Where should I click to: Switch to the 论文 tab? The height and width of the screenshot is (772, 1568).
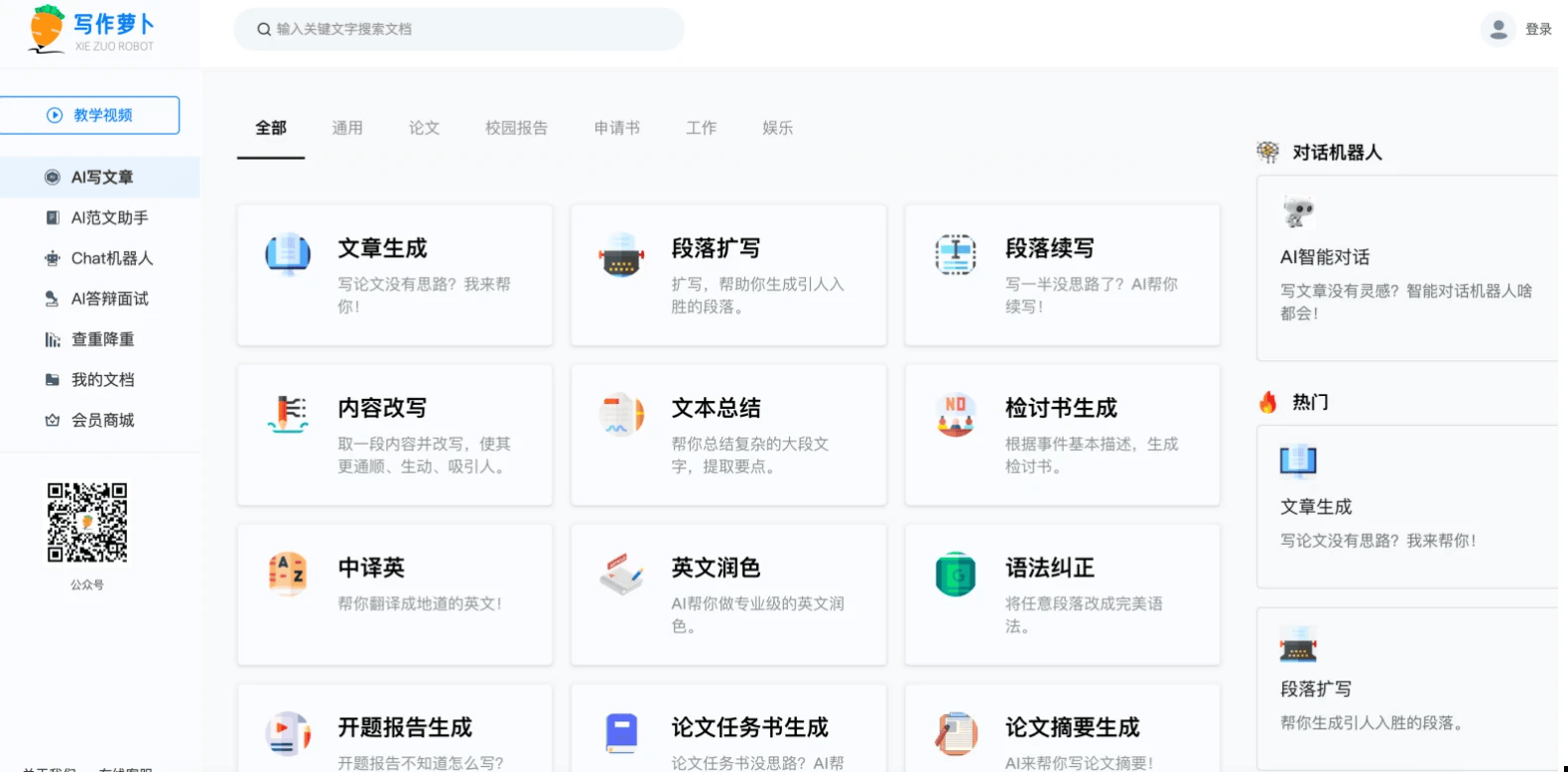pos(424,128)
